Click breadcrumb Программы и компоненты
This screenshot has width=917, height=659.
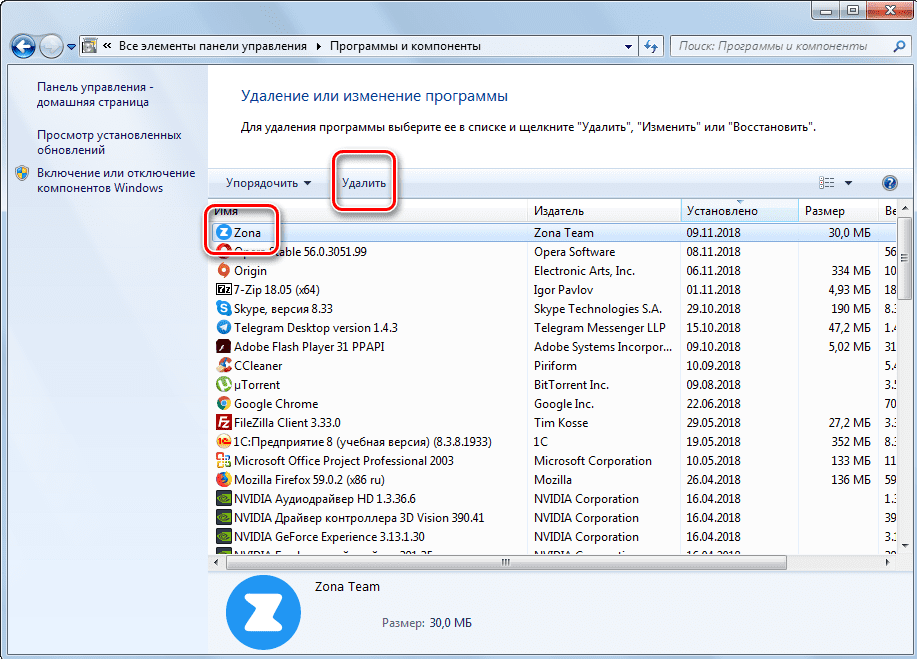(405, 46)
